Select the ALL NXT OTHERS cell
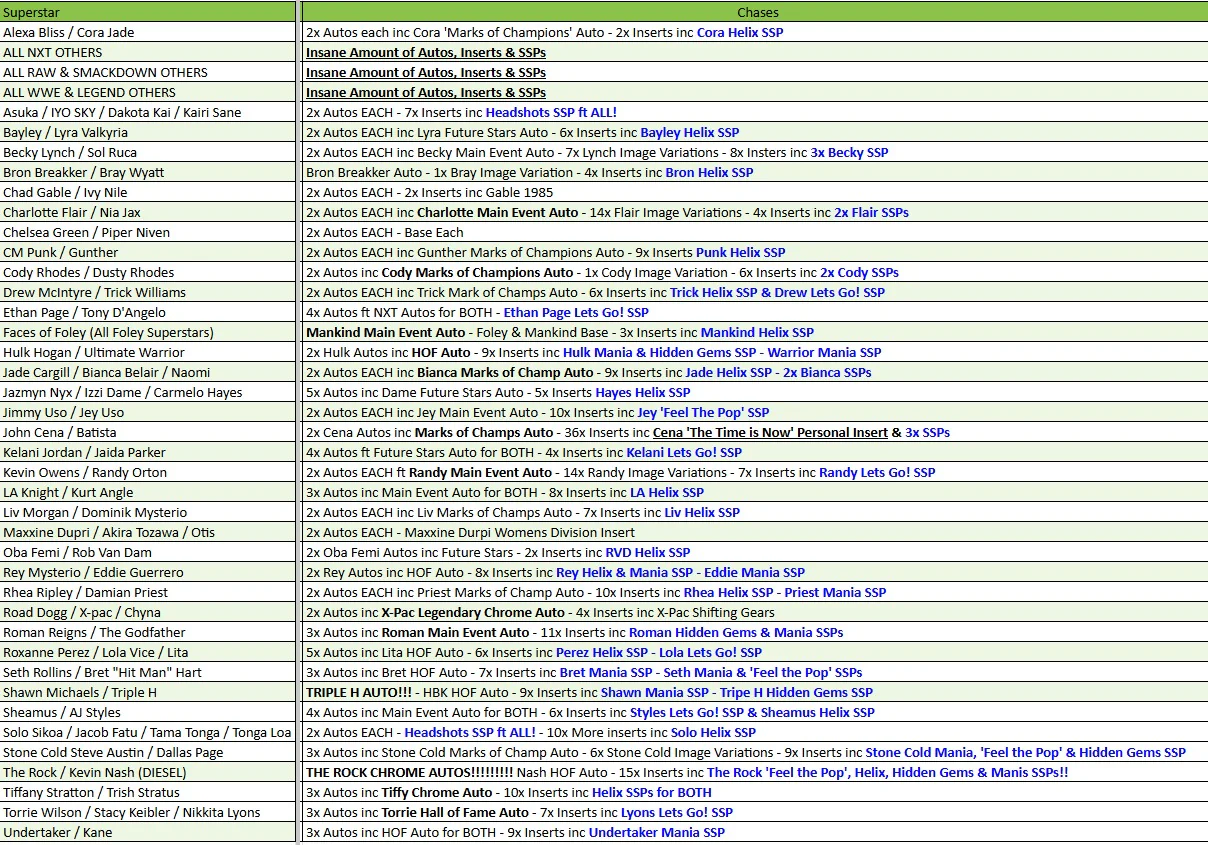The height and width of the screenshot is (845, 1208). pyautogui.click(x=148, y=52)
